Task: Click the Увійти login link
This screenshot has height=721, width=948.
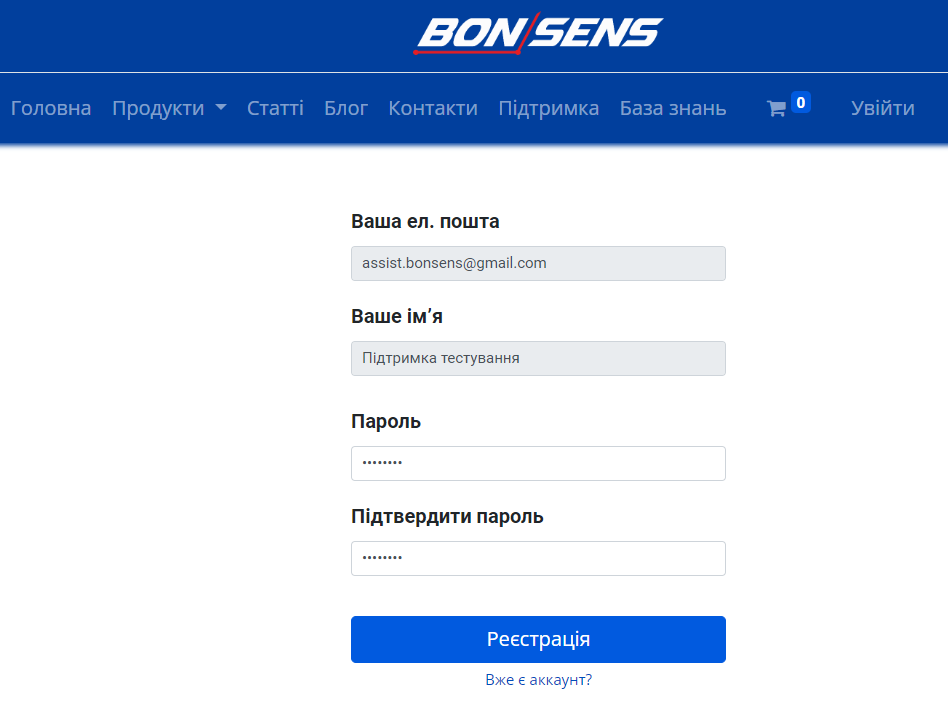Action: pos(882,108)
